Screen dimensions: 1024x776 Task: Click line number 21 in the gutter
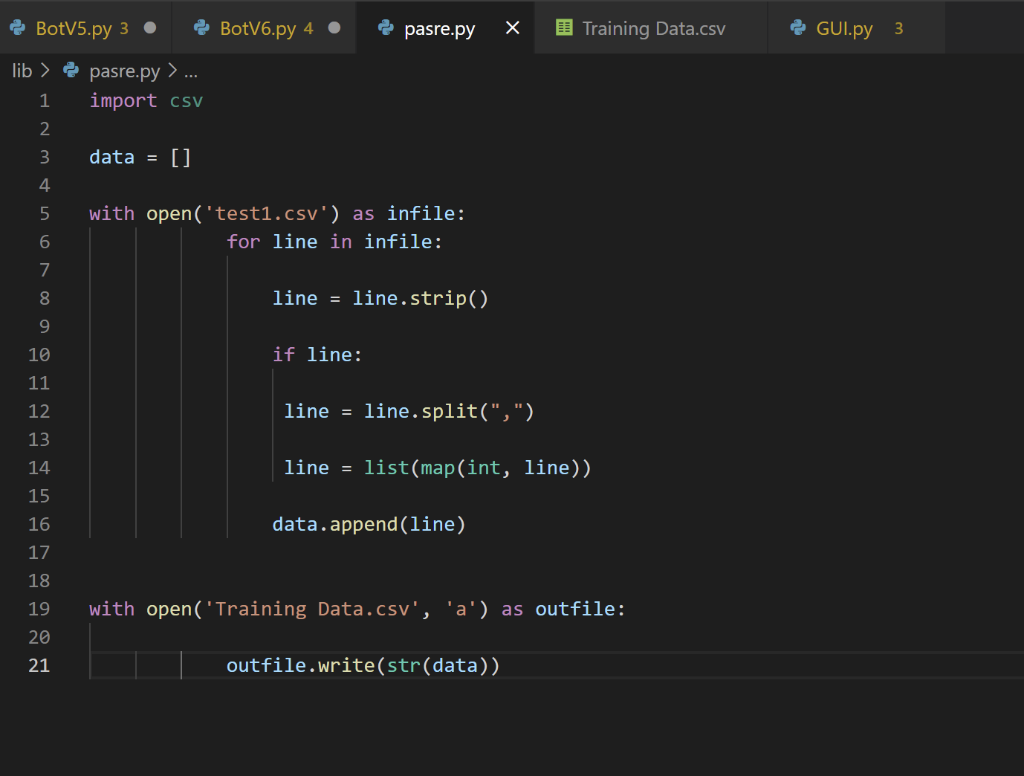tap(39, 666)
